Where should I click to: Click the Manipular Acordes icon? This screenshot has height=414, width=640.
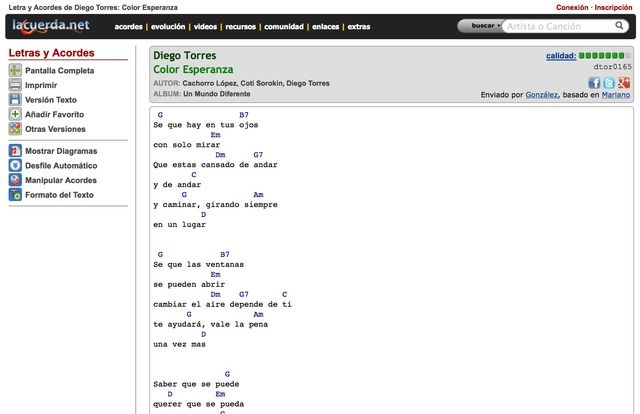coord(15,180)
